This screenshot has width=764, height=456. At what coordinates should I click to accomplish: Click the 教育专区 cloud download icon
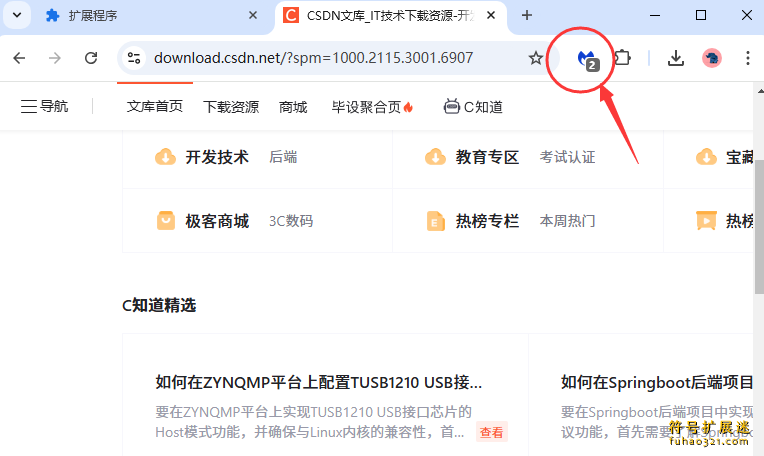pos(435,157)
